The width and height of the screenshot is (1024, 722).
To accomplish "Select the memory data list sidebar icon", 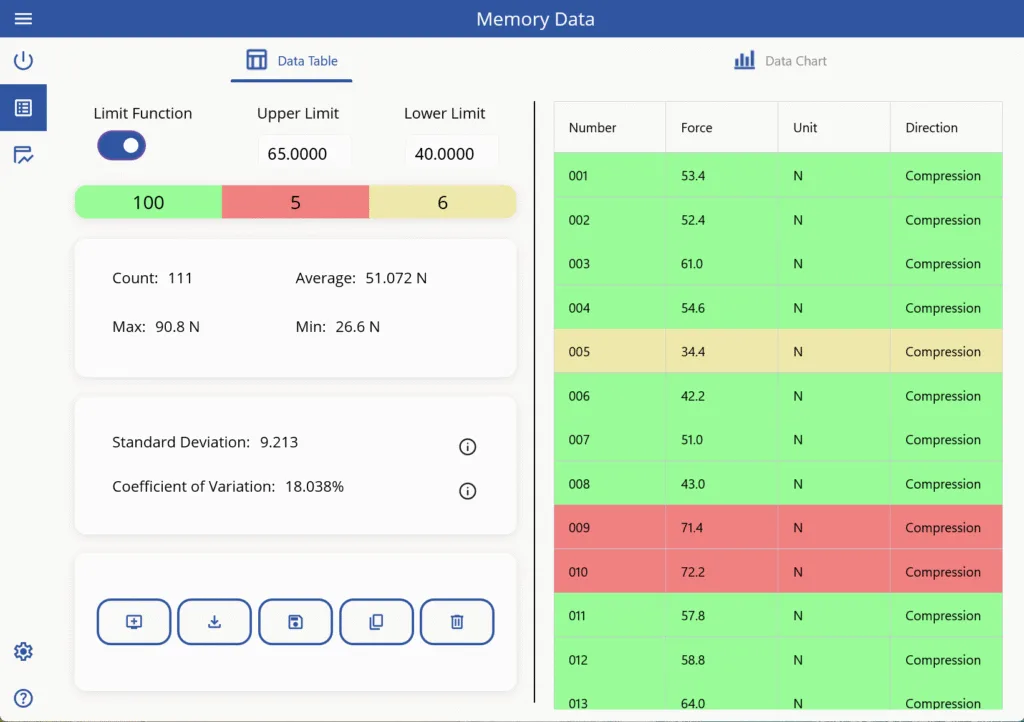I will tap(23, 108).
